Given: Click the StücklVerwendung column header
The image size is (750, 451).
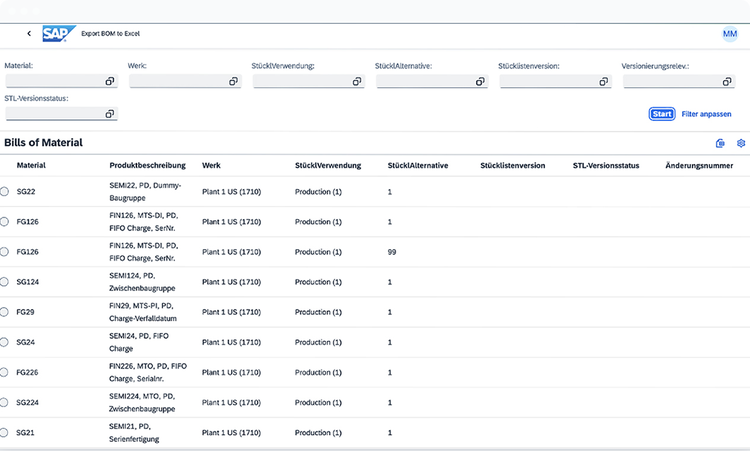Looking at the screenshot, I should click(x=328, y=165).
